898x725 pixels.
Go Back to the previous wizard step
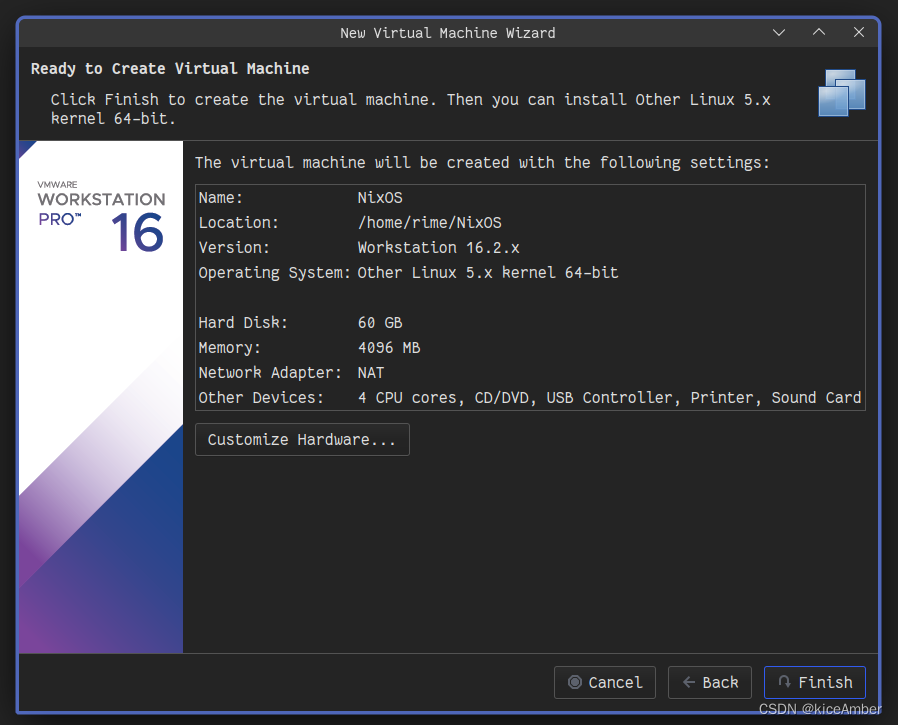[710, 682]
